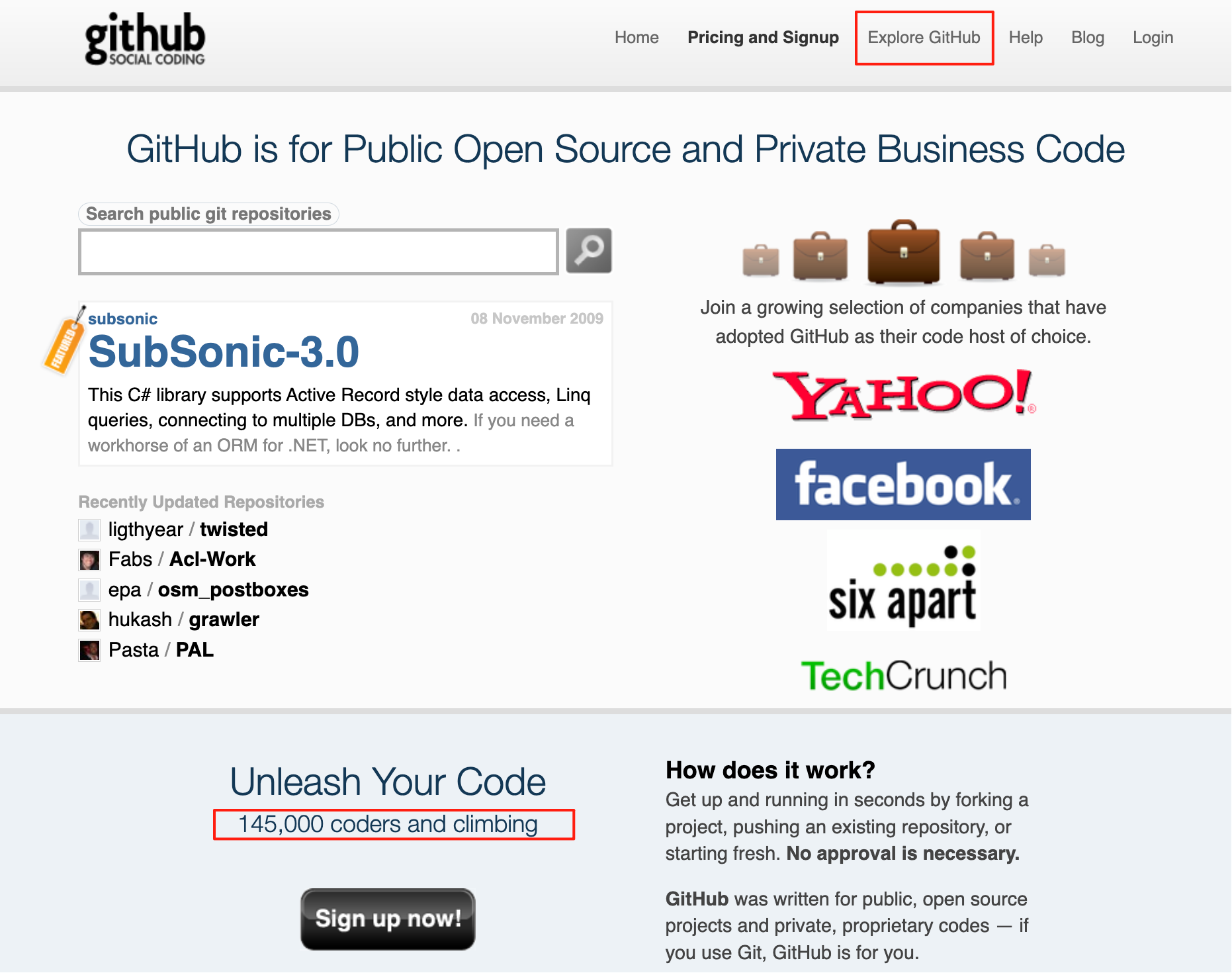Click the TechCrunch logo
Screen dimensions: 1232x973
[904, 675]
